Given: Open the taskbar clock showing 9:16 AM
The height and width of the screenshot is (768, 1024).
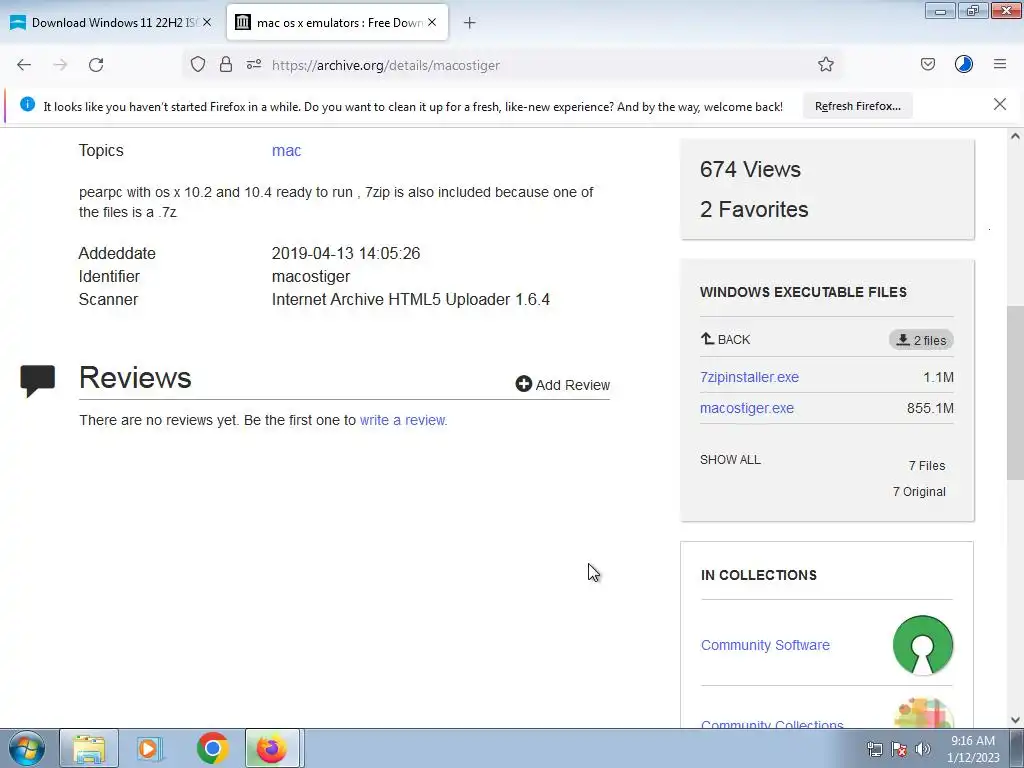Looking at the screenshot, I should pos(973,748).
